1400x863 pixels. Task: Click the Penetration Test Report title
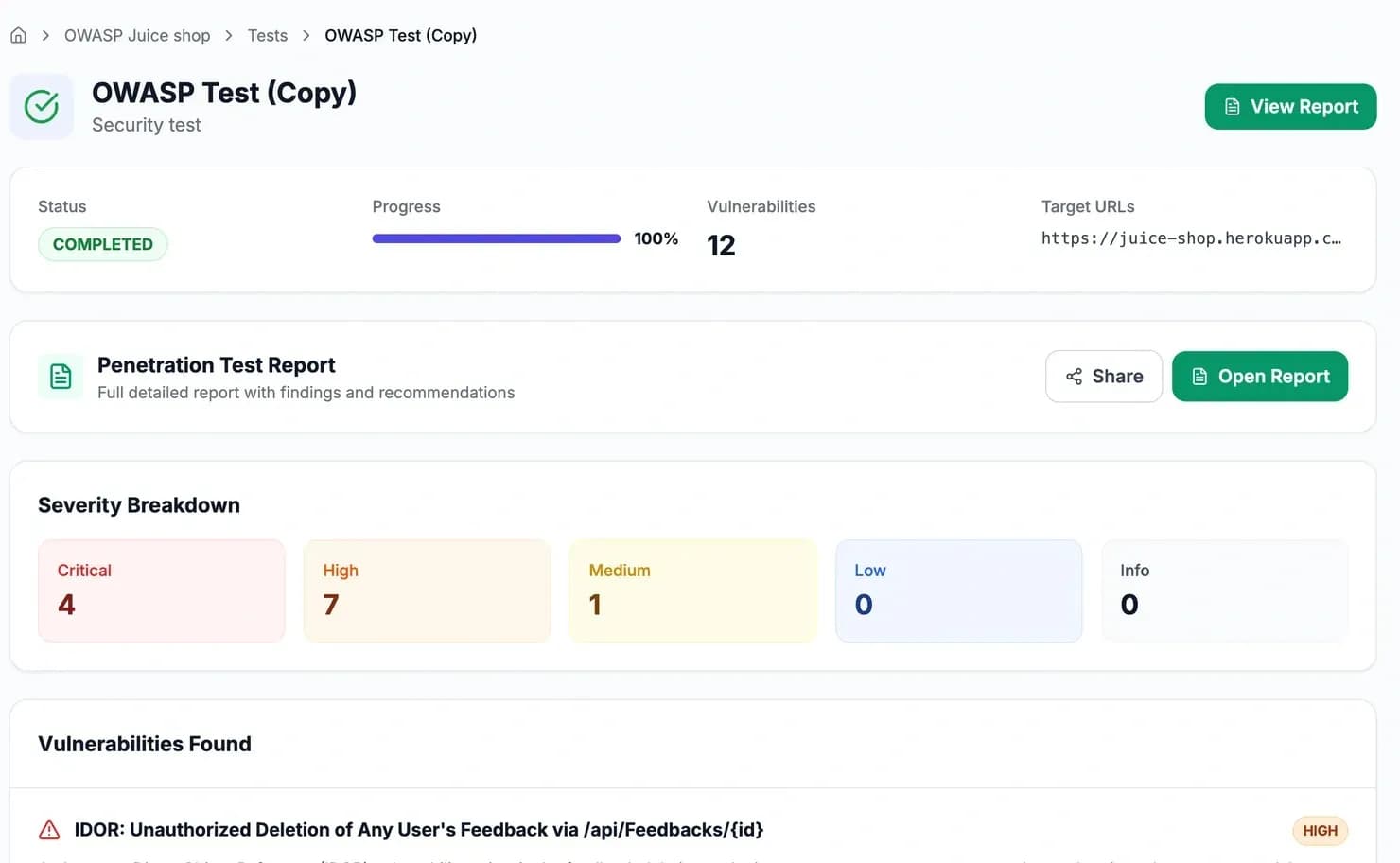[x=217, y=365]
